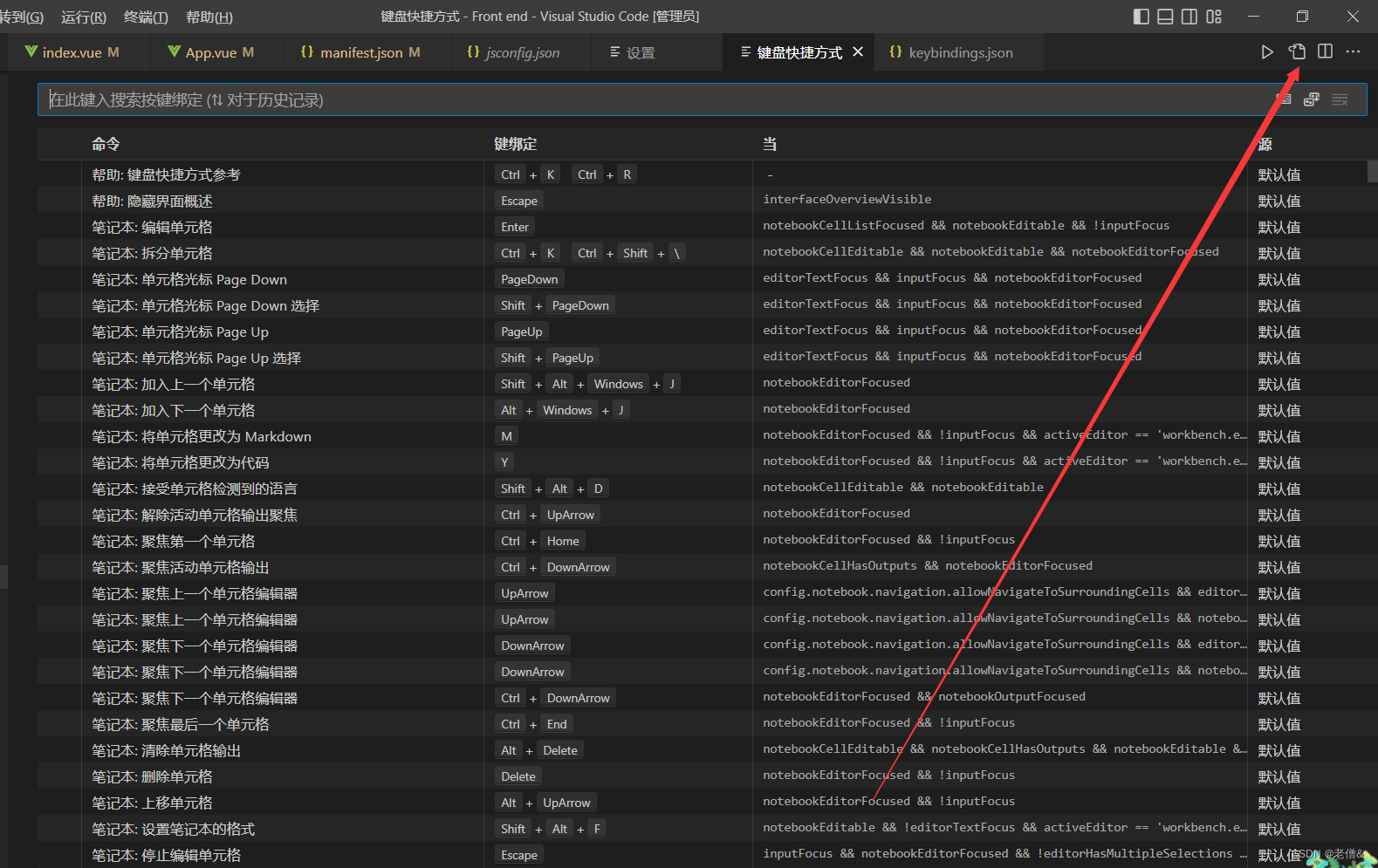1378x868 pixels.
Task: Select row 笔记本: 单元格光标 Page Up
Action: 703,331
